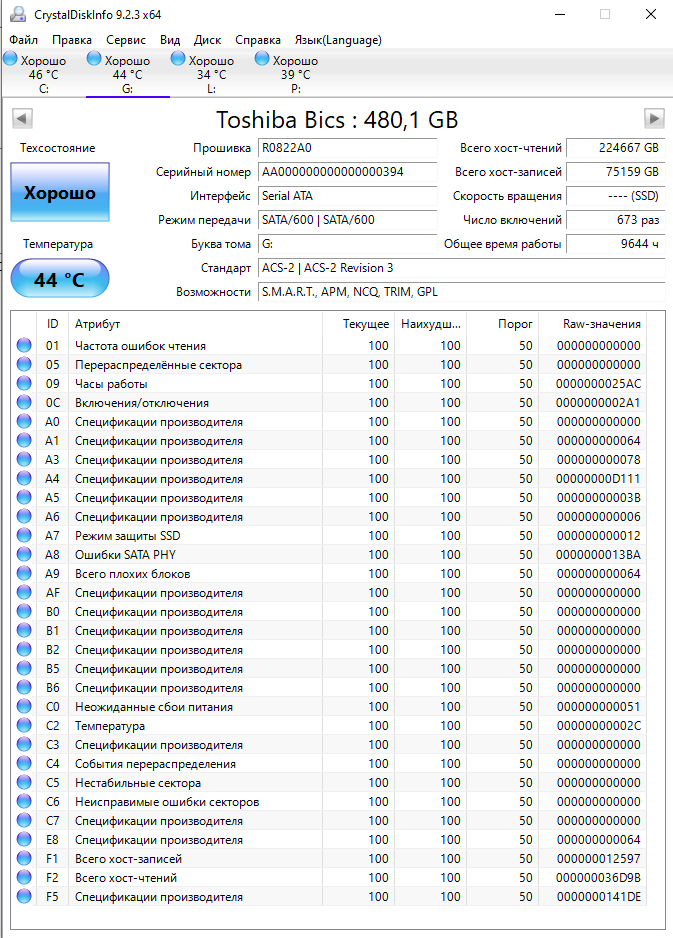Go to previous disk with left arrow

[22, 118]
